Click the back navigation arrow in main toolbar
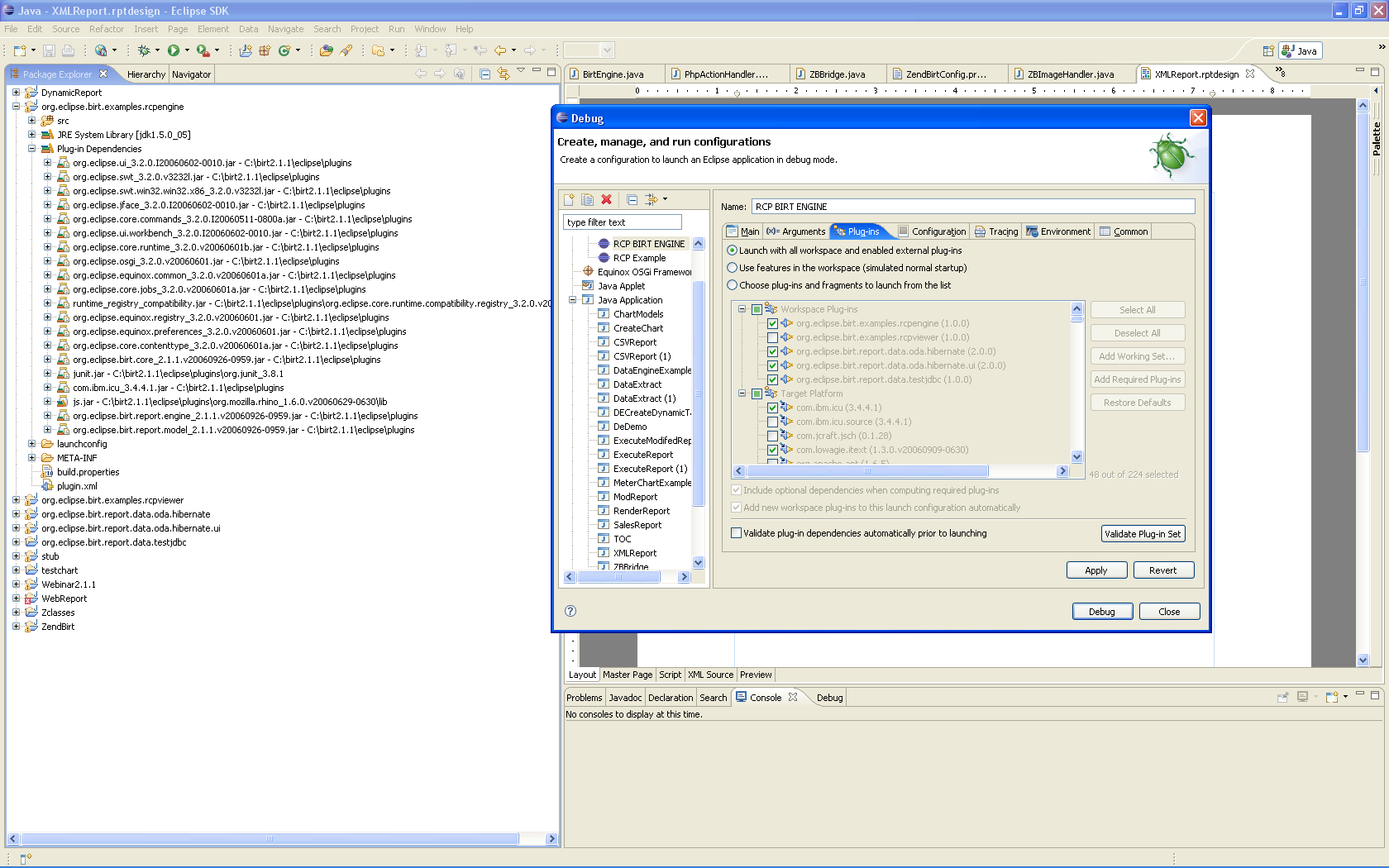Image resolution: width=1389 pixels, height=868 pixels. pyautogui.click(x=500, y=50)
